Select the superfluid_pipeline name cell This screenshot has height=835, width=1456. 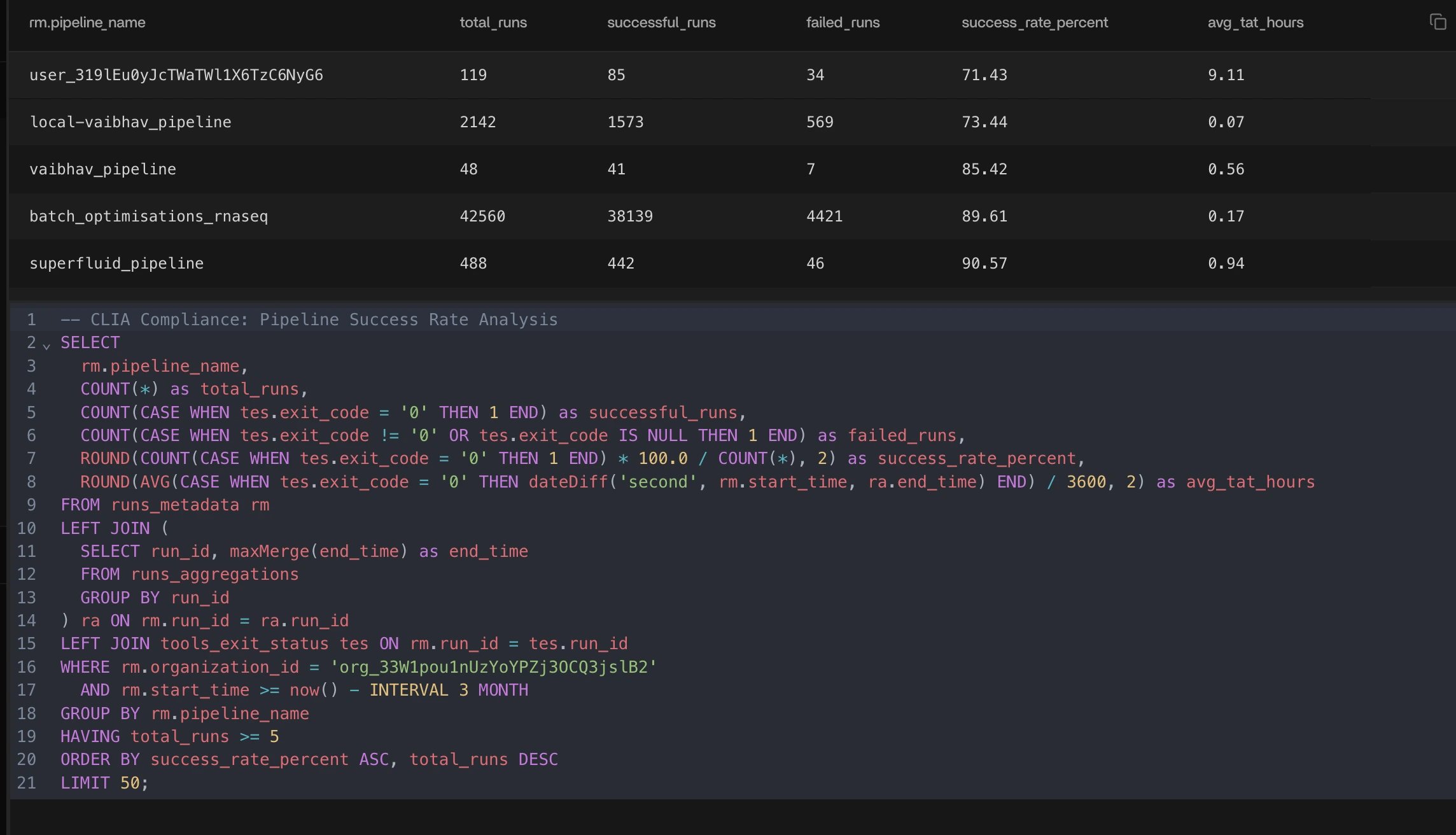(x=116, y=263)
